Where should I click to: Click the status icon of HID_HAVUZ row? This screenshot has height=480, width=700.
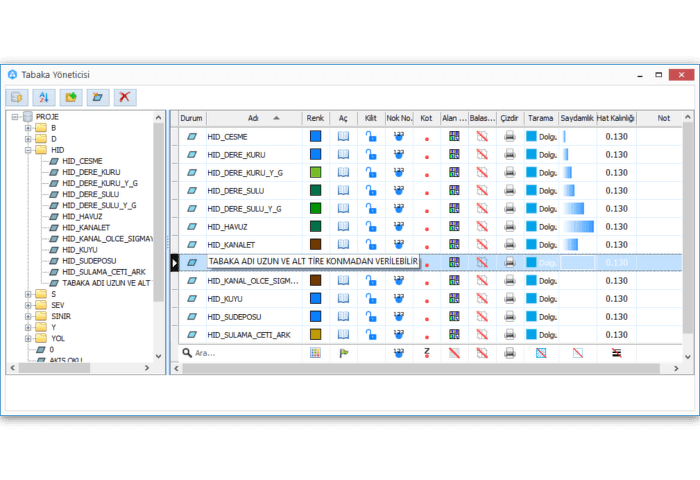click(x=192, y=226)
